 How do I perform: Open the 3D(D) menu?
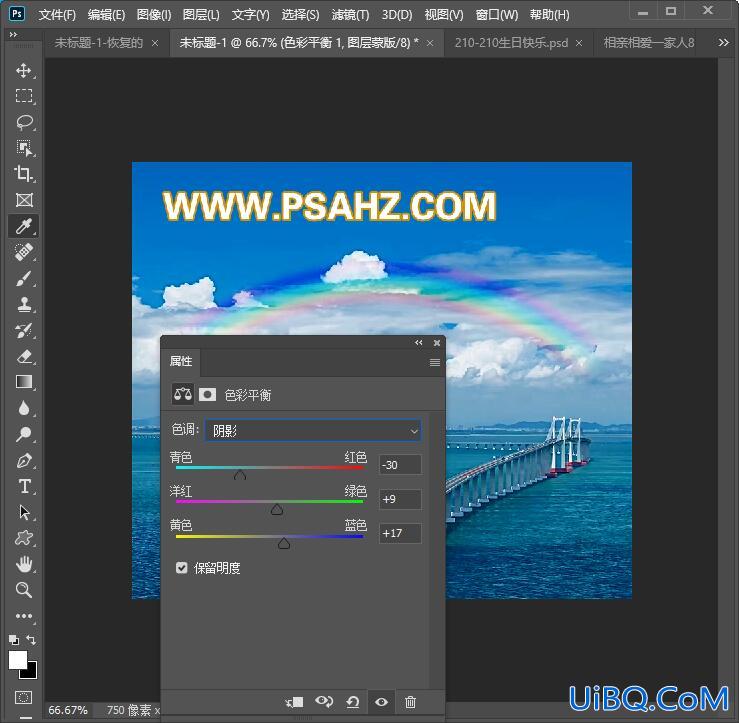tap(397, 15)
